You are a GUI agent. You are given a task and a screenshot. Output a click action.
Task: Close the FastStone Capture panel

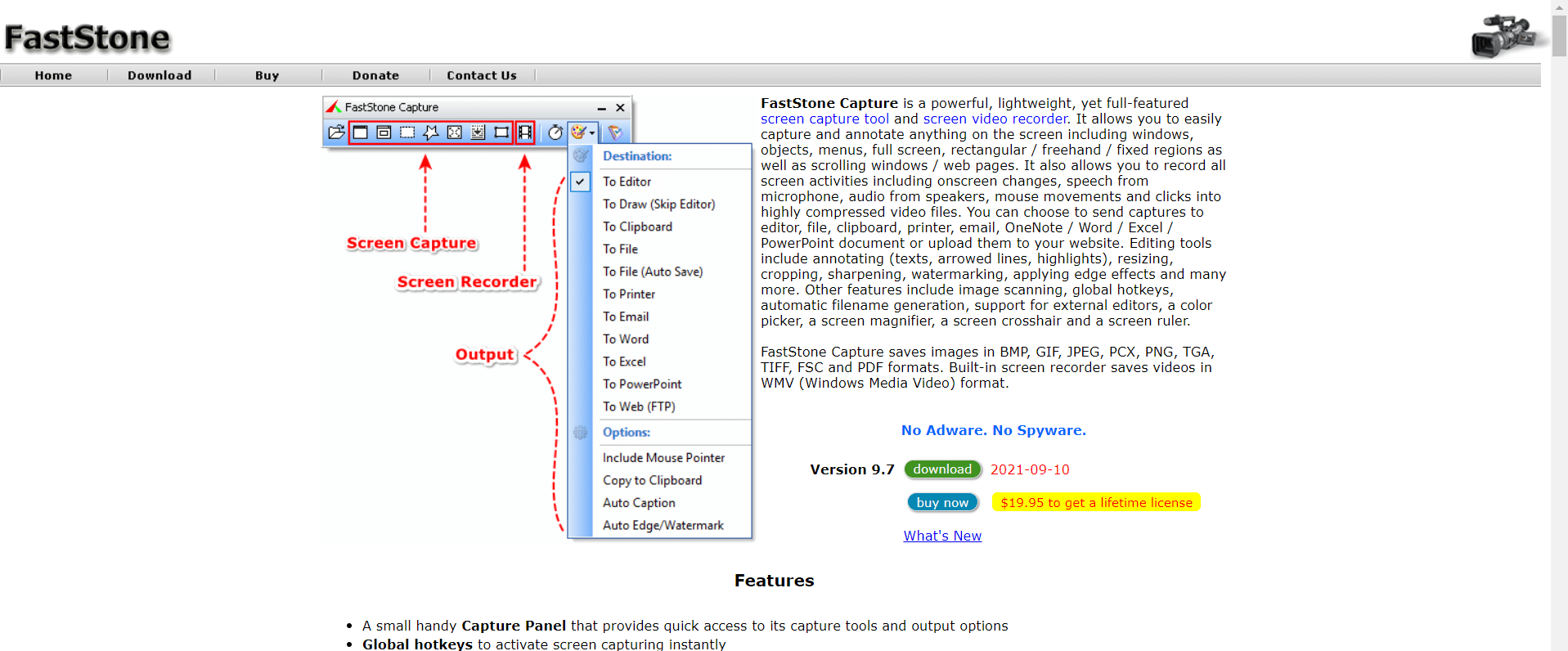tap(620, 107)
